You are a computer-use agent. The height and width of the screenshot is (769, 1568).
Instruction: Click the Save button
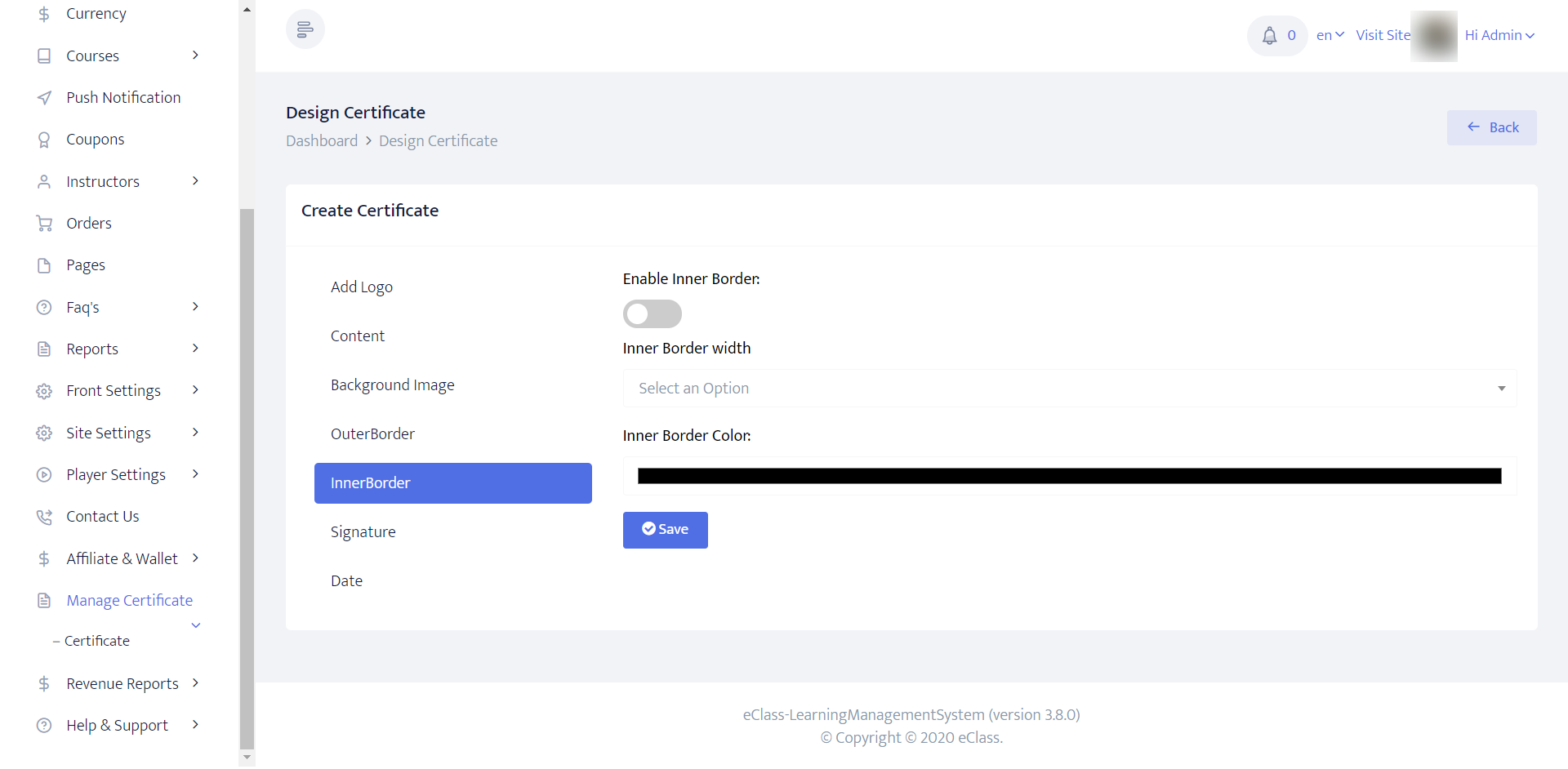click(665, 530)
